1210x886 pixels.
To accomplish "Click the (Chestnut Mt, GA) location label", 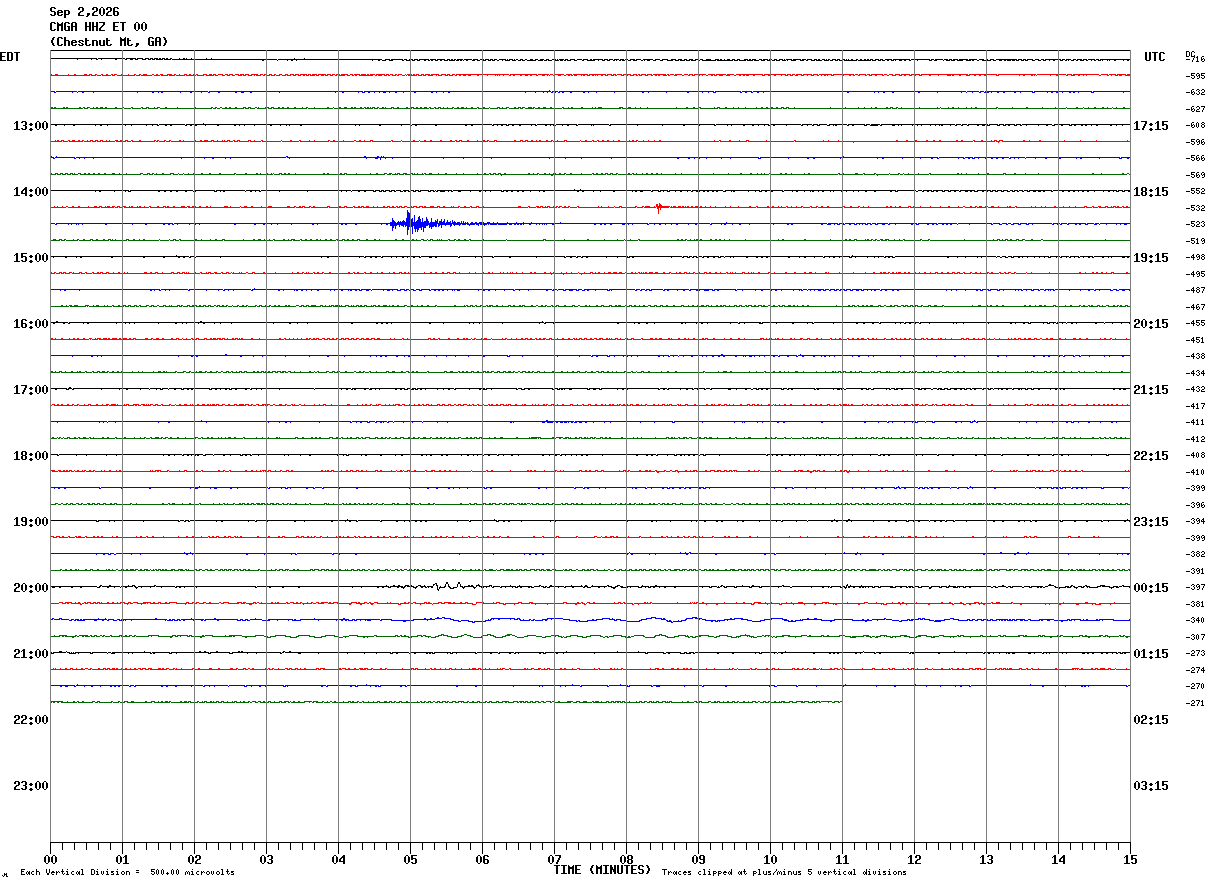I will pyautogui.click(x=109, y=42).
